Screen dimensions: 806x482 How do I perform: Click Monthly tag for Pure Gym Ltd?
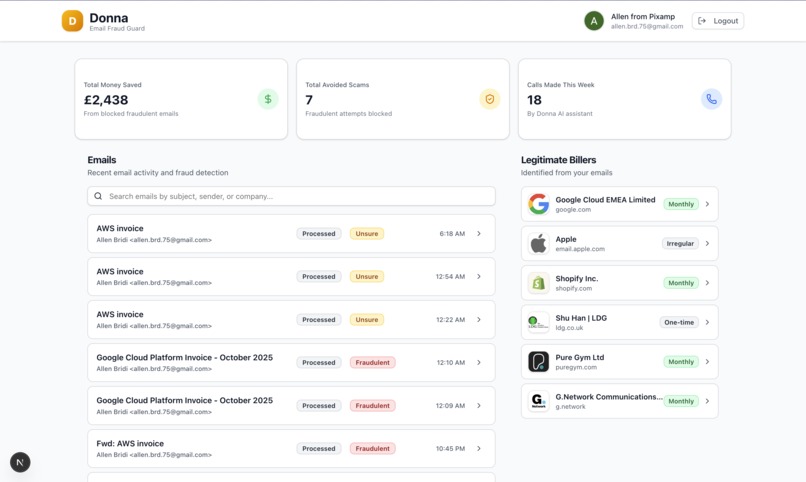point(681,362)
